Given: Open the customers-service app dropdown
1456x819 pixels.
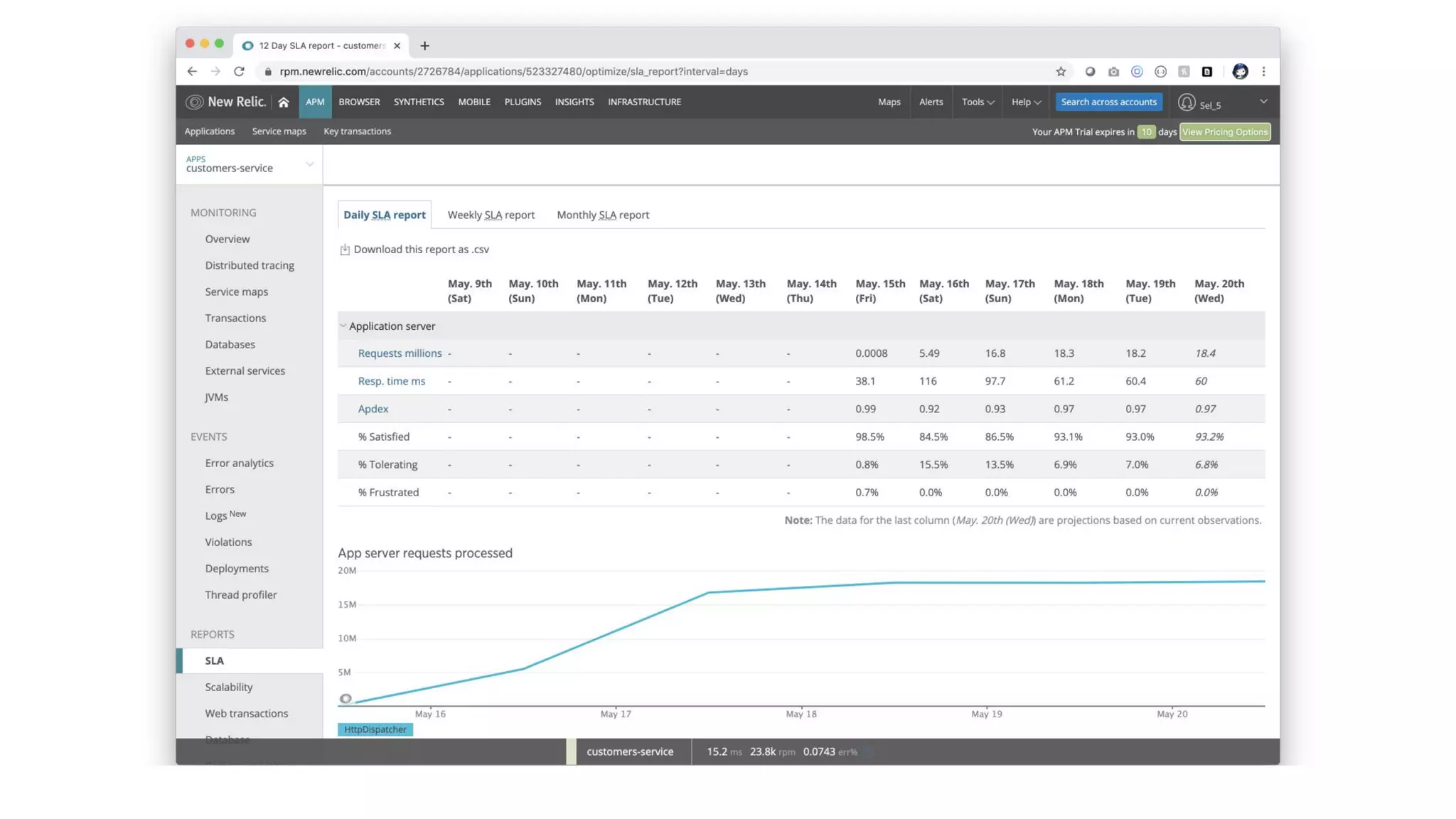Looking at the screenshot, I should pyautogui.click(x=309, y=164).
